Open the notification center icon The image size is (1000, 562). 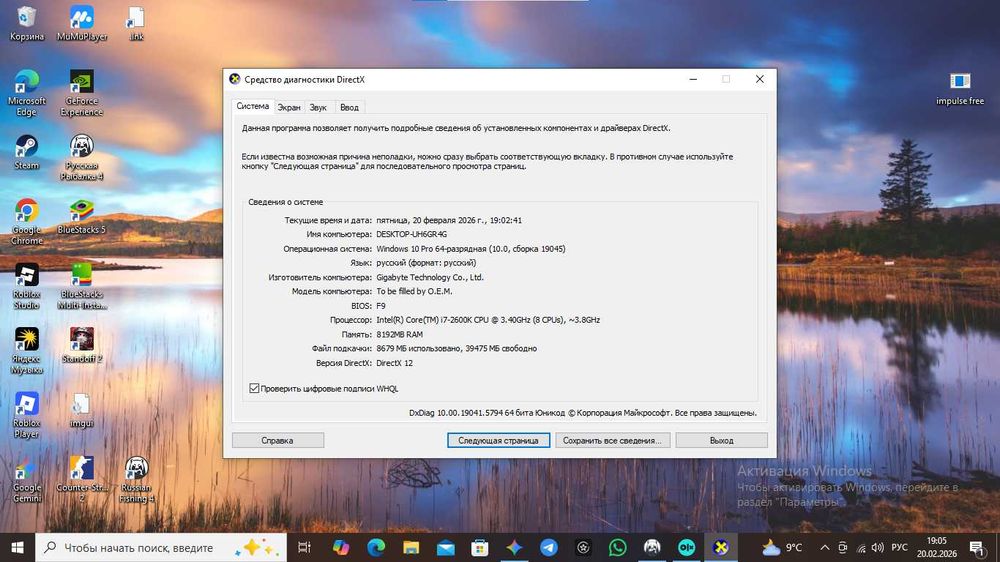tap(976, 547)
